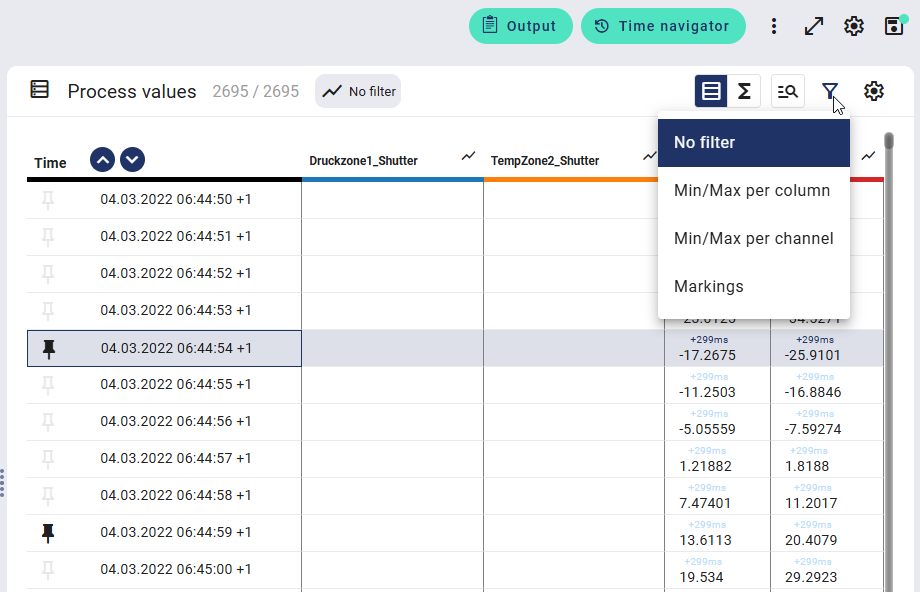Open the three-dot more options menu
This screenshot has height=592, width=920.
point(773,26)
